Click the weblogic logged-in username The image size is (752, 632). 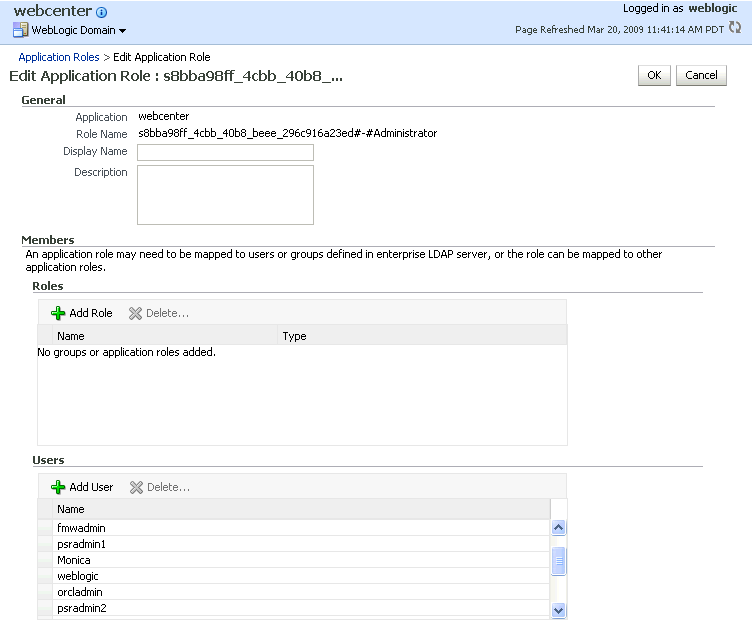coord(713,8)
